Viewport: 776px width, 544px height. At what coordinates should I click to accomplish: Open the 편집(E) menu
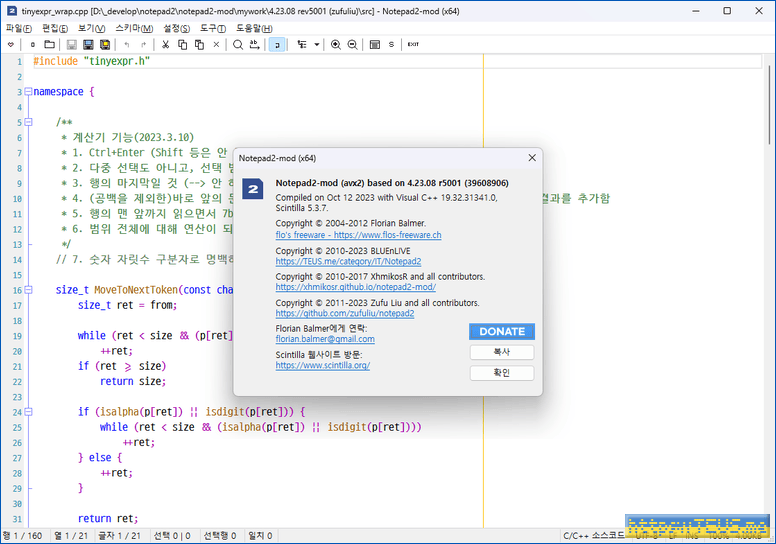pos(55,29)
